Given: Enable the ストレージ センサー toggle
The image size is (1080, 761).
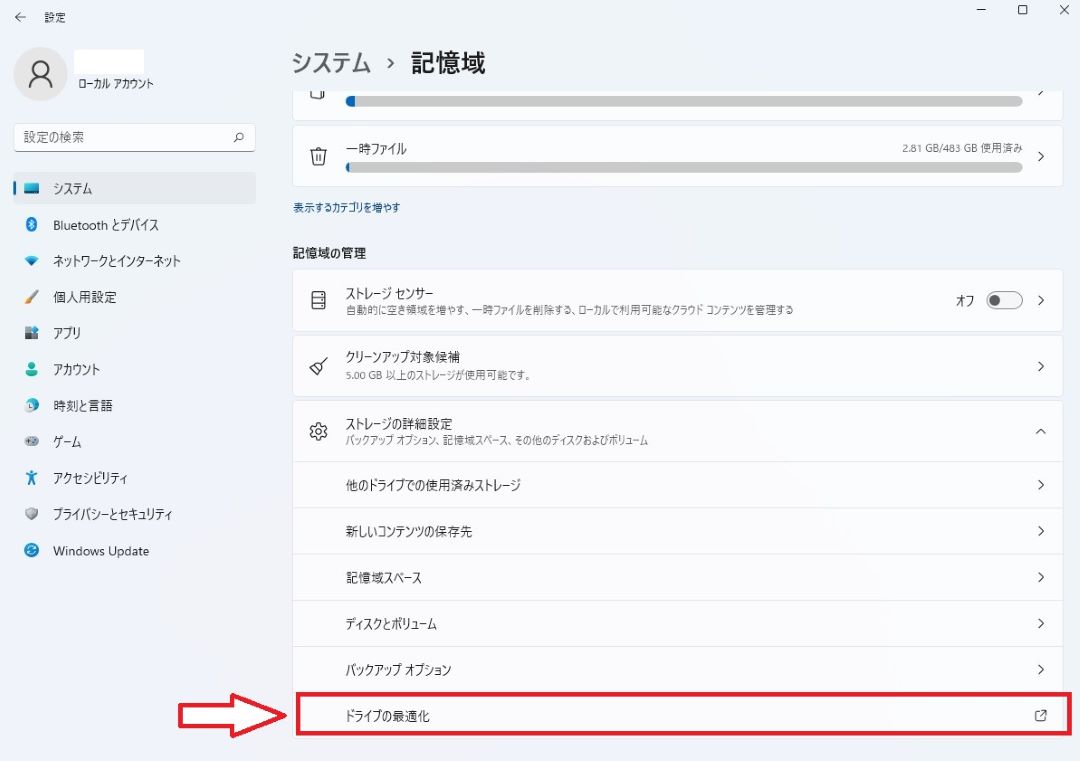Looking at the screenshot, I should (1003, 299).
